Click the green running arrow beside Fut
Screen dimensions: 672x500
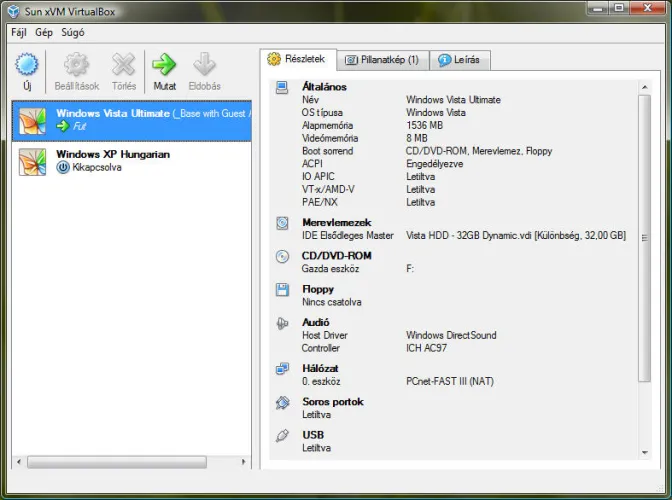tap(63, 126)
